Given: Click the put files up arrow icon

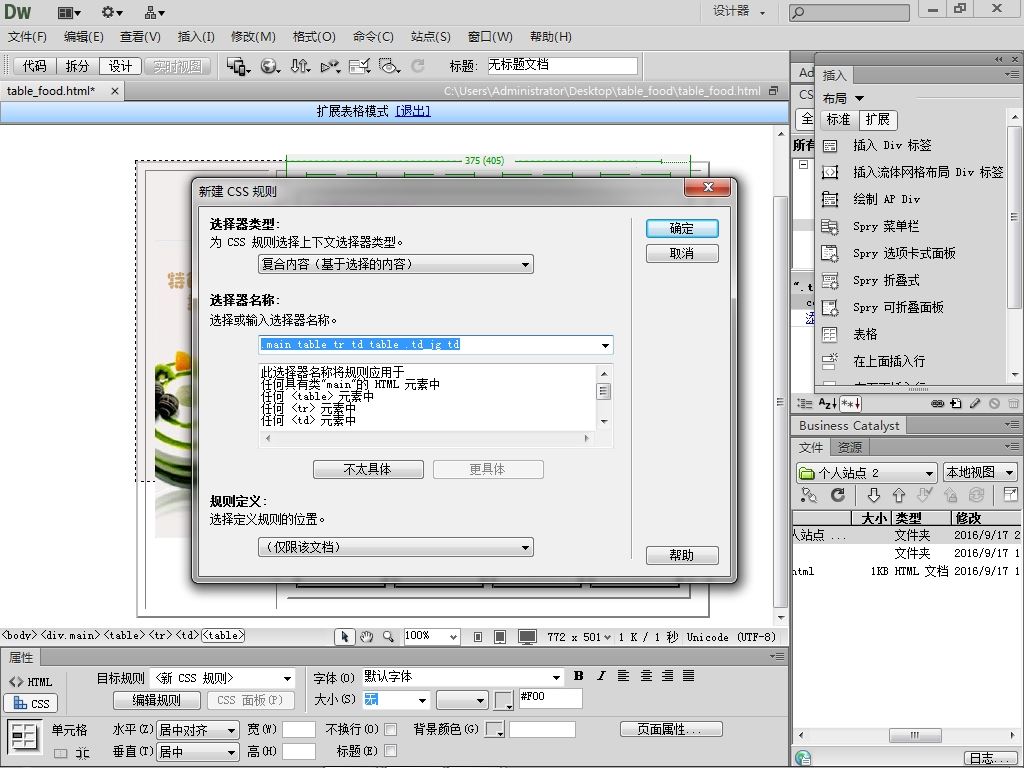Looking at the screenshot, I should [x=899, y=495].
